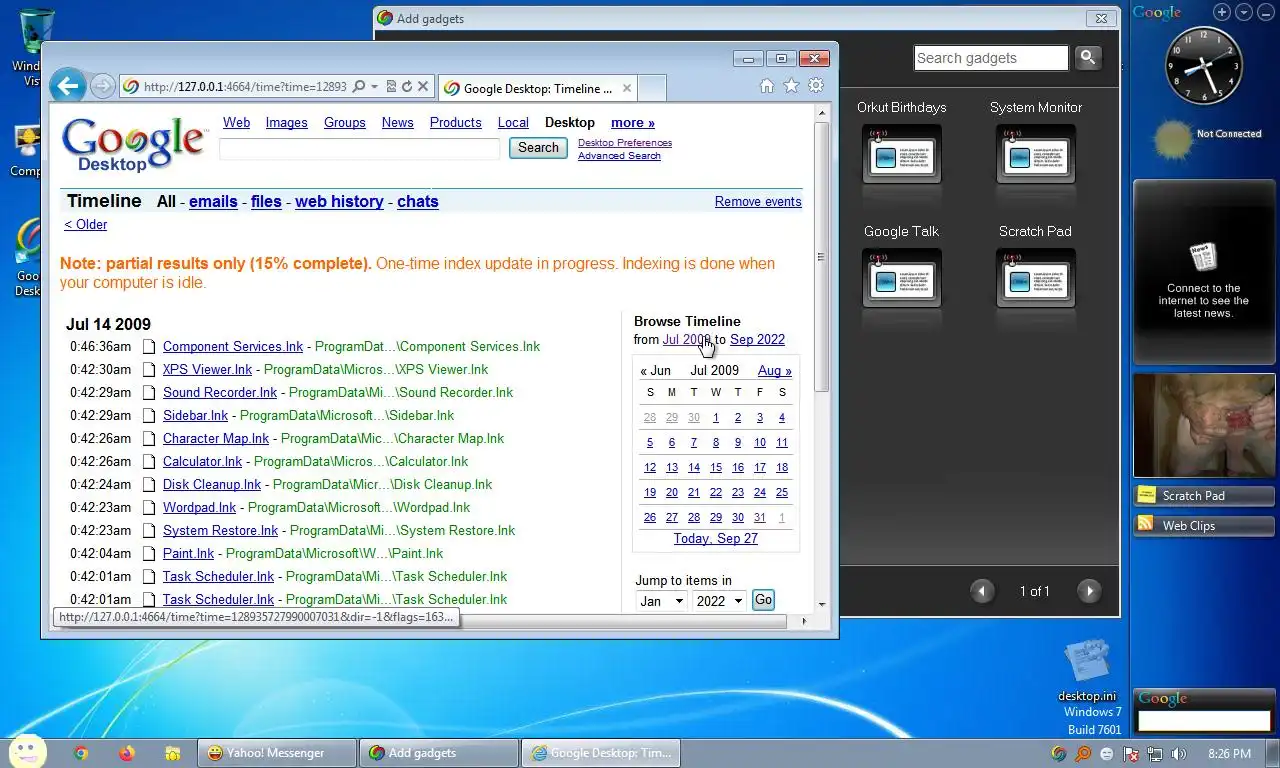1280x768 pixels.
Task: Click the address bar search magnifier
Action: [359, 87]
